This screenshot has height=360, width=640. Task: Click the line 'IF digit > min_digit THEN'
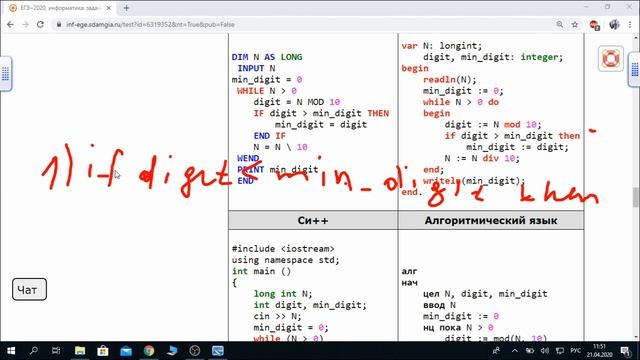pyautogui.click(x=321, y=113)
